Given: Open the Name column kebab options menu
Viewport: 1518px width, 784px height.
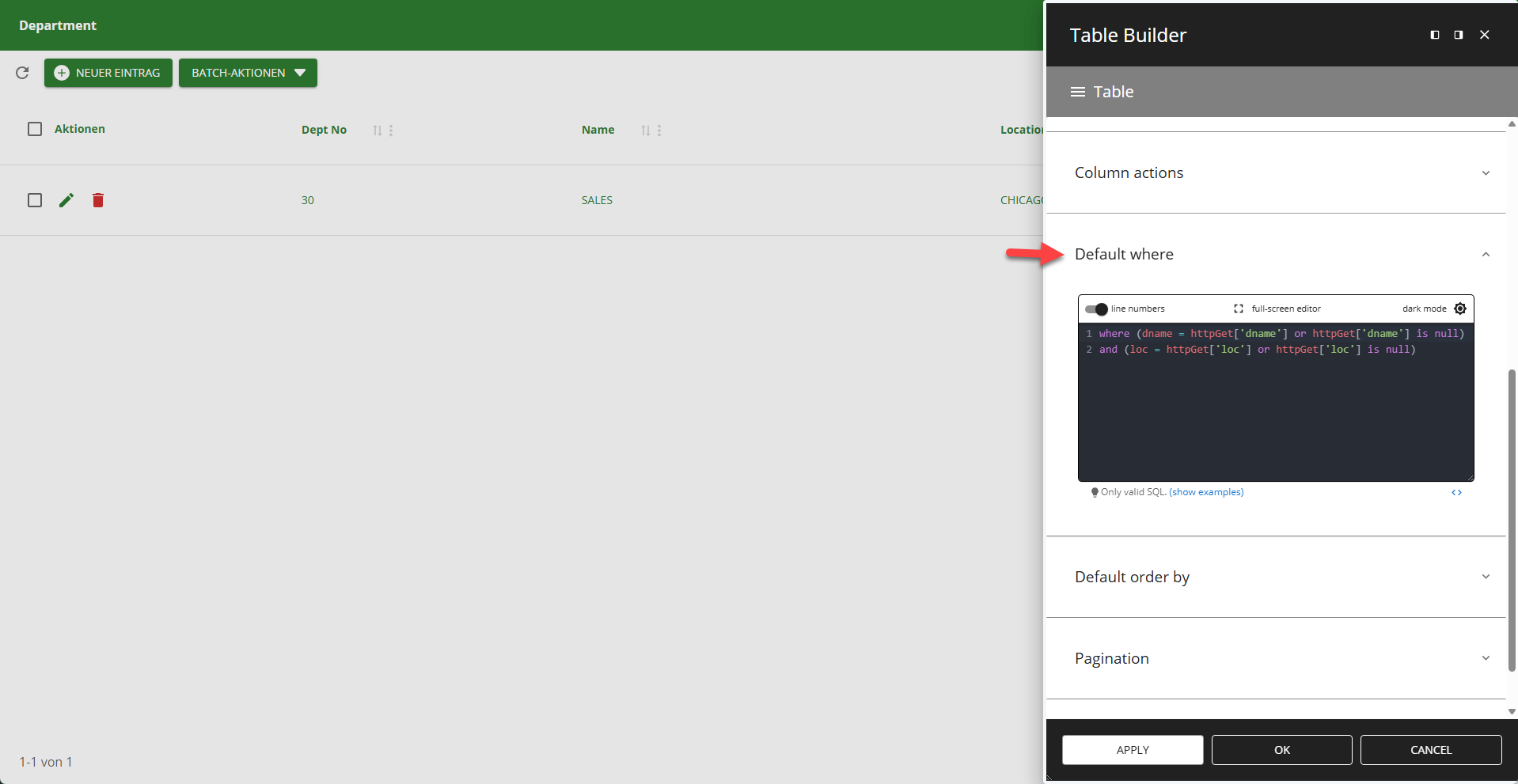Looking at the screenshot, I should pyautogui.click(x=658, y=130).
